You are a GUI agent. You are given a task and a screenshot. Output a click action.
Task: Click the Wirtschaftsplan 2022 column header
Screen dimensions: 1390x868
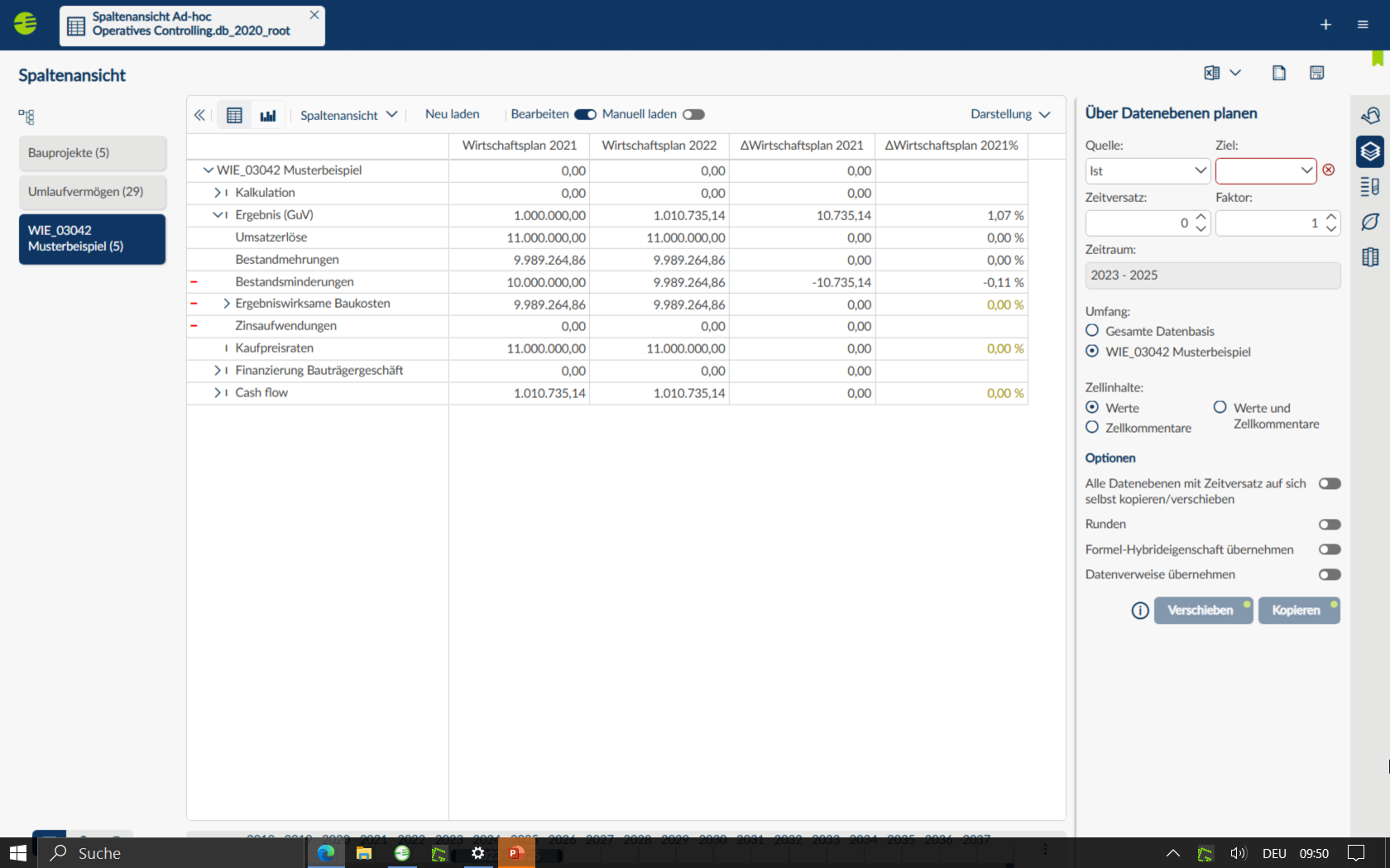click(x=659, y=146)
